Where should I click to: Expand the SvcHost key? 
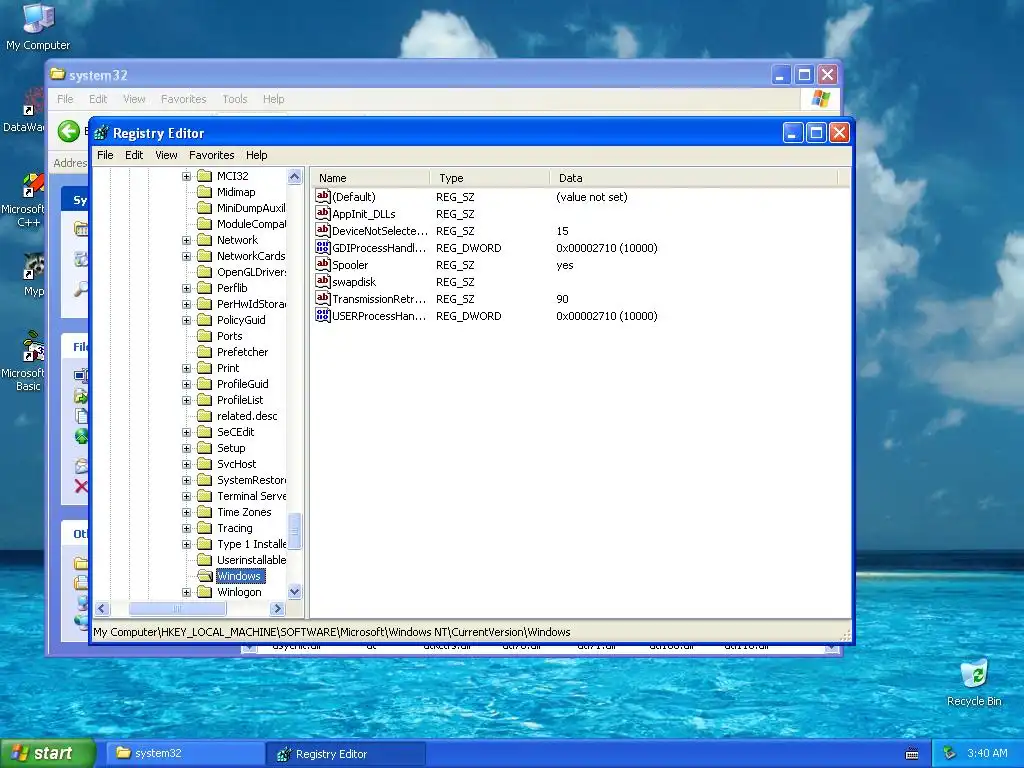click(x=187, y=464)
